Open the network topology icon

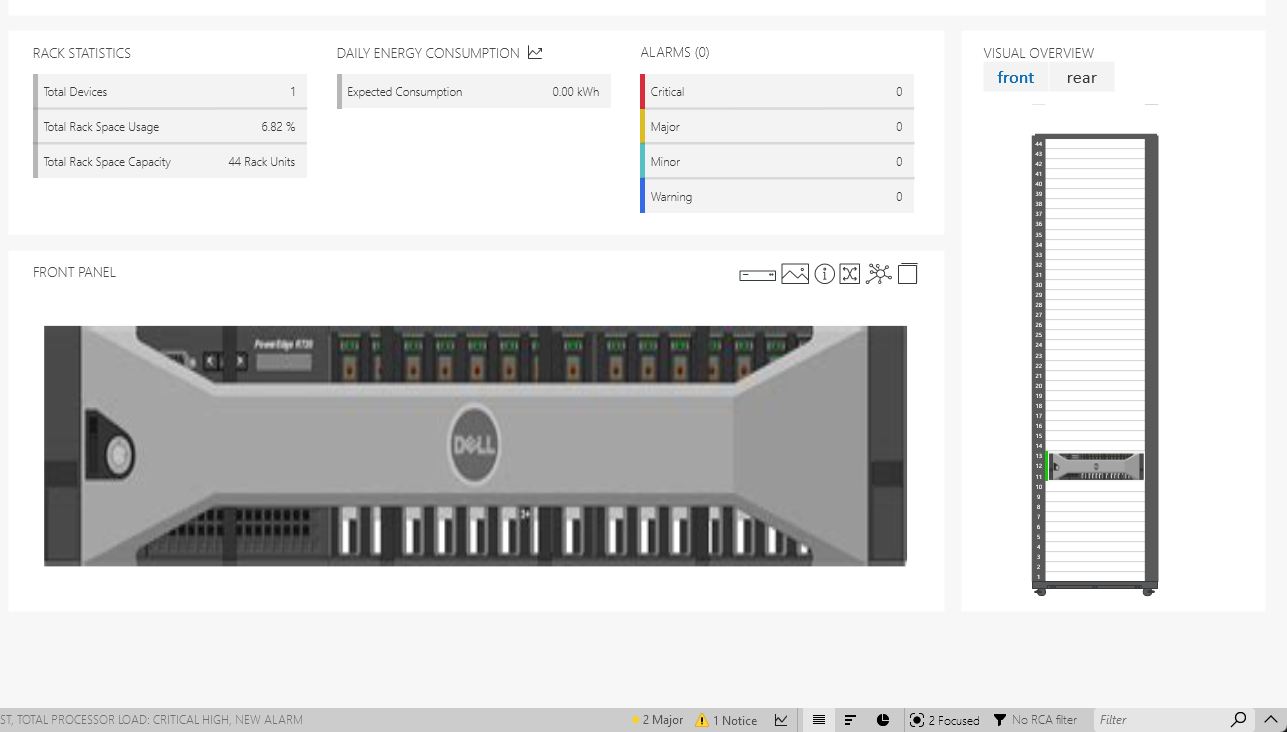pyautogui.click(x=879, y=274)
